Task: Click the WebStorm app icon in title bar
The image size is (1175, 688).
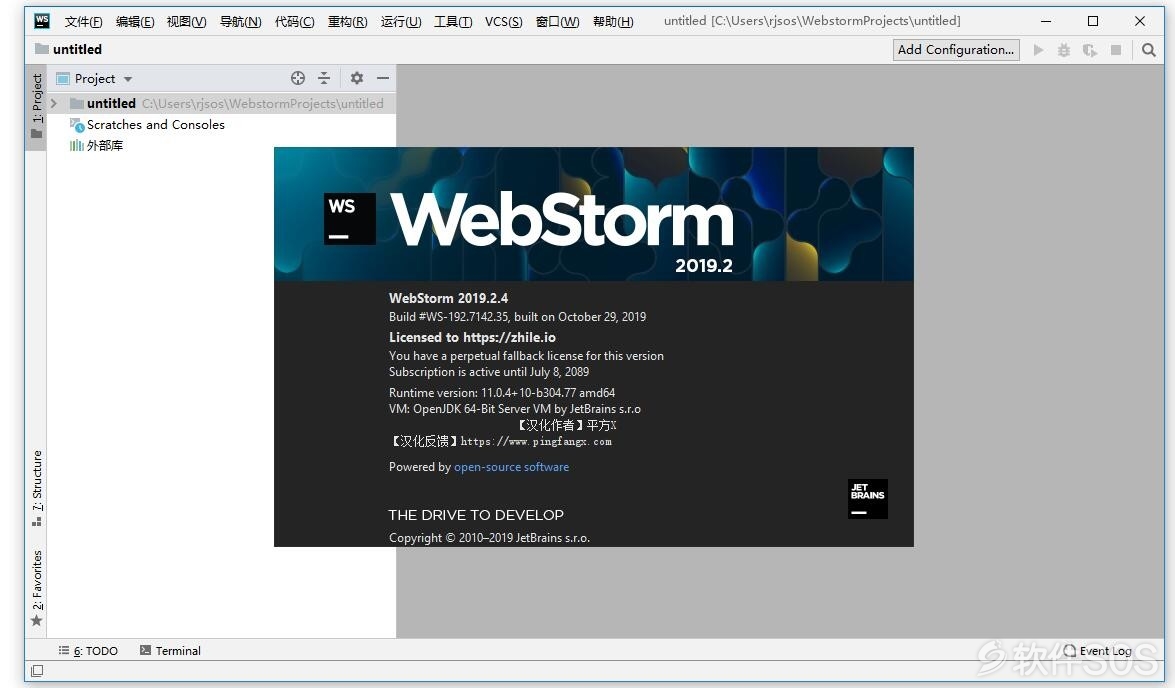Action: click(x=42, y=21)
